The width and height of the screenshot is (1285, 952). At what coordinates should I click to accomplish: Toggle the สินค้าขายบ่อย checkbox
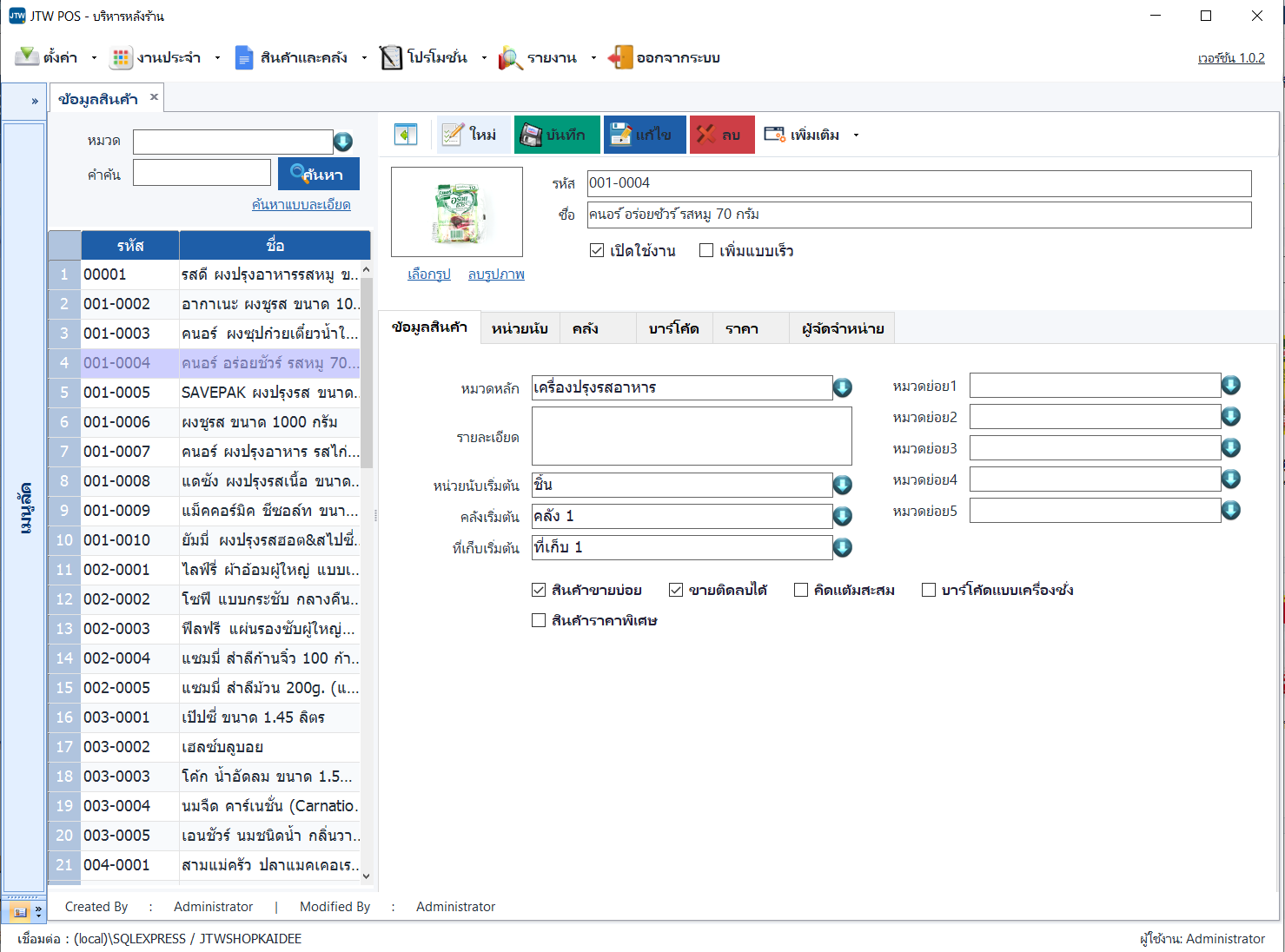[539, 590]
